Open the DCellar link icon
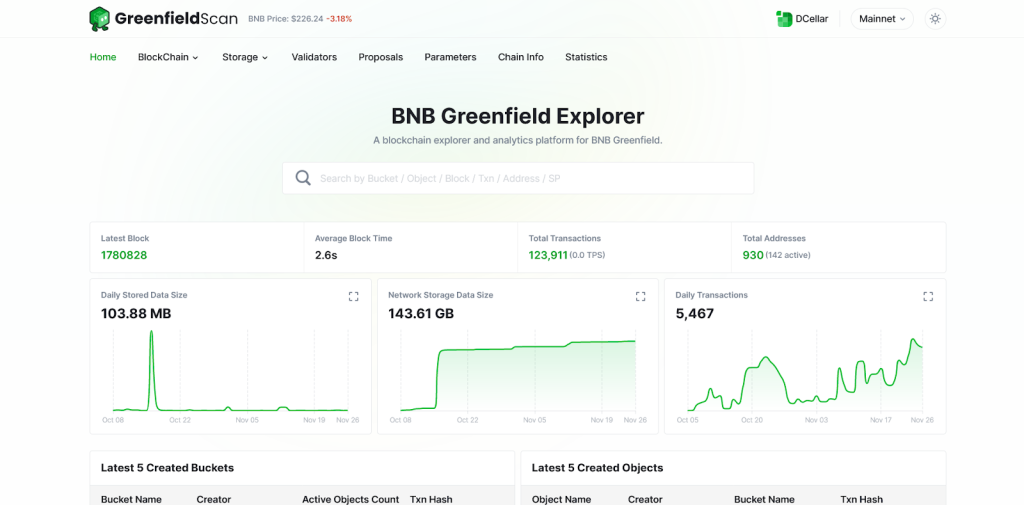 784,19
